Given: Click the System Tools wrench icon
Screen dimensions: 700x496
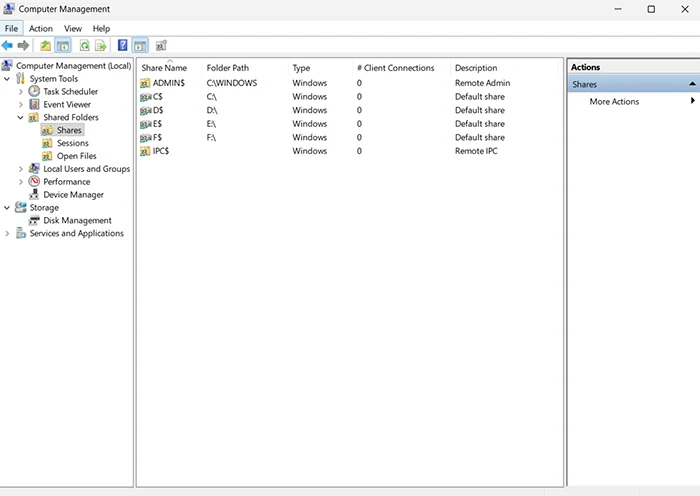Looking at the screenshot, I should (21, 78).
